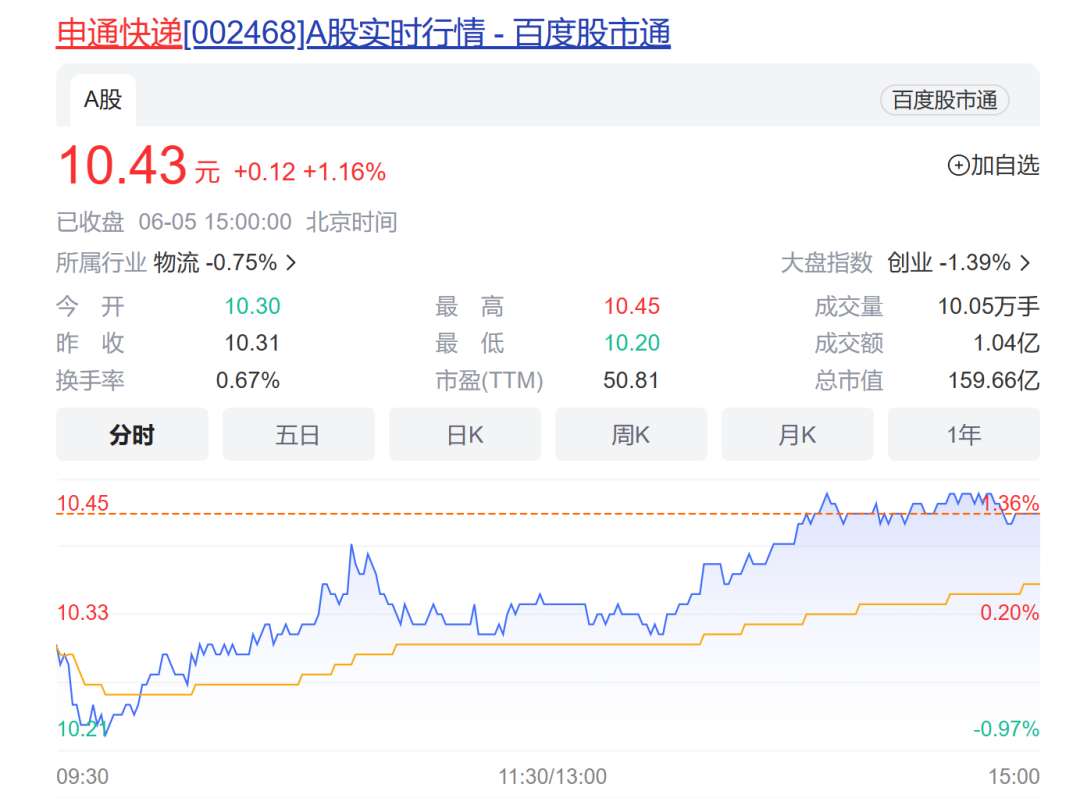The width and height of the screenshot is (1080, 798).
Task: Click the 15:00 time axis label
Action: tap(1014, 777)
